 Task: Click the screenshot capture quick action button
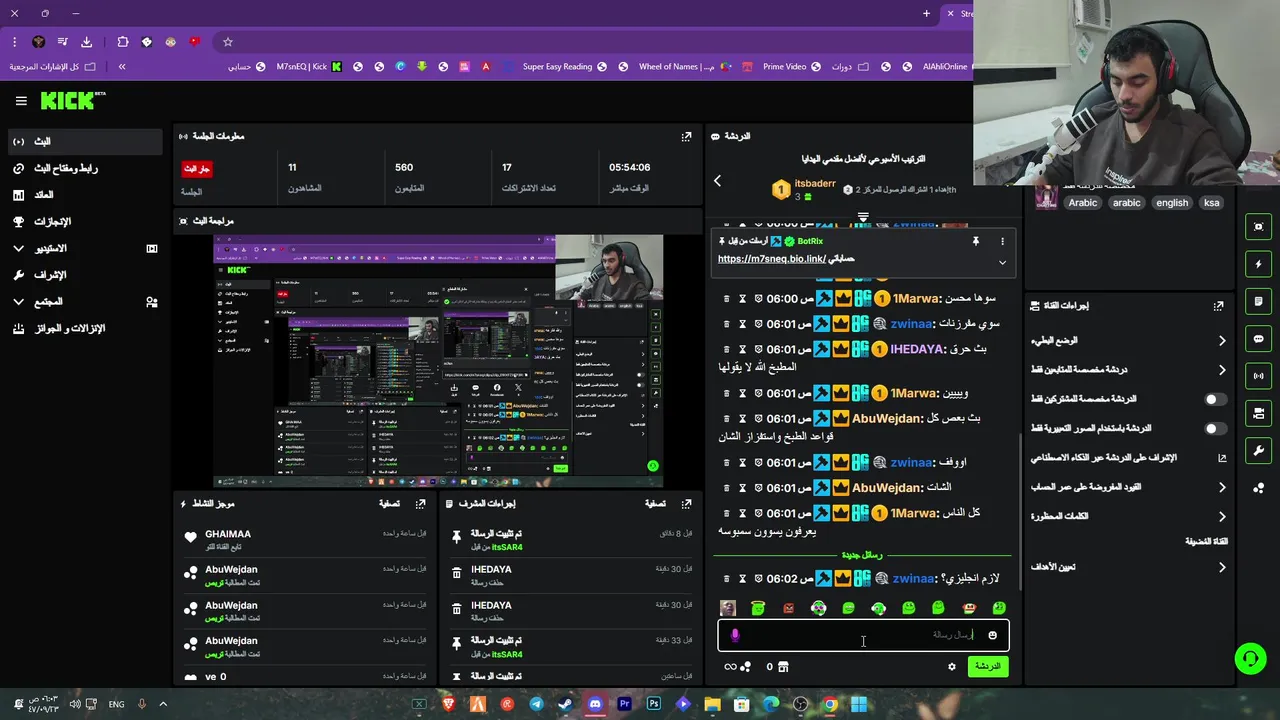pyautogui.click(x=1258, y=227)
